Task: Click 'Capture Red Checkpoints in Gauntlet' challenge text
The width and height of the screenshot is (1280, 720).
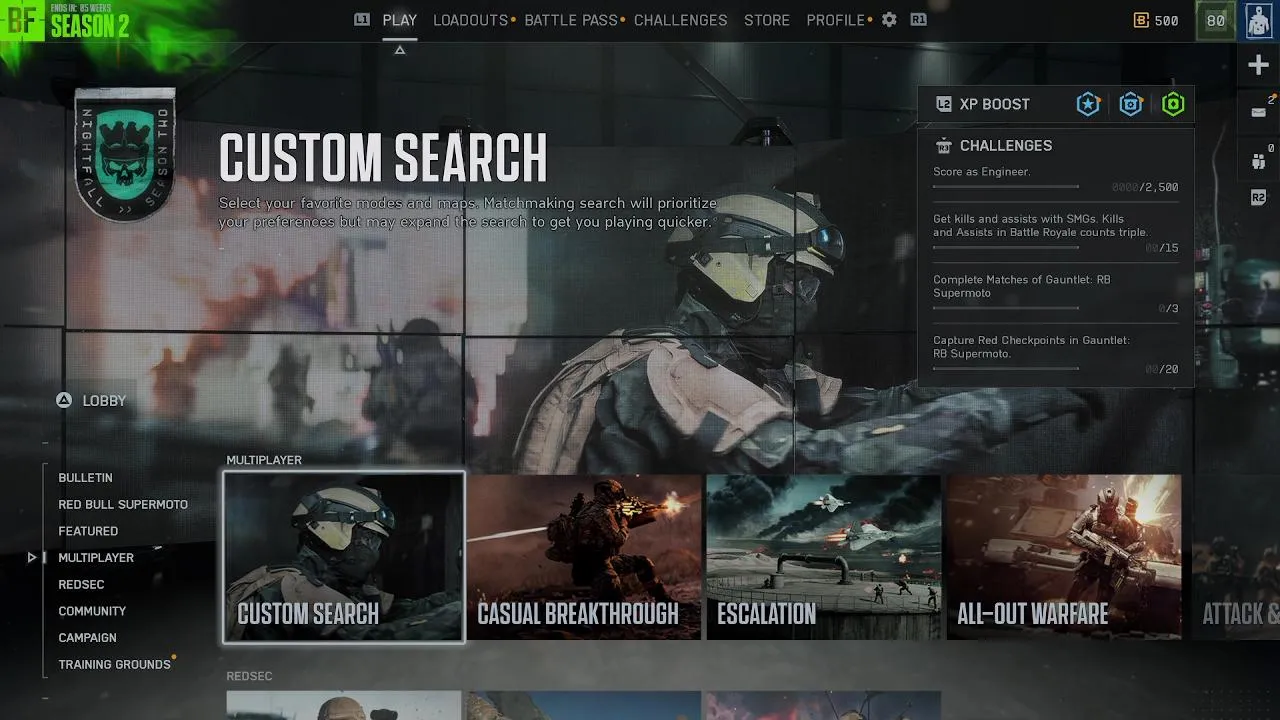Action: (x=1032, y=347)
